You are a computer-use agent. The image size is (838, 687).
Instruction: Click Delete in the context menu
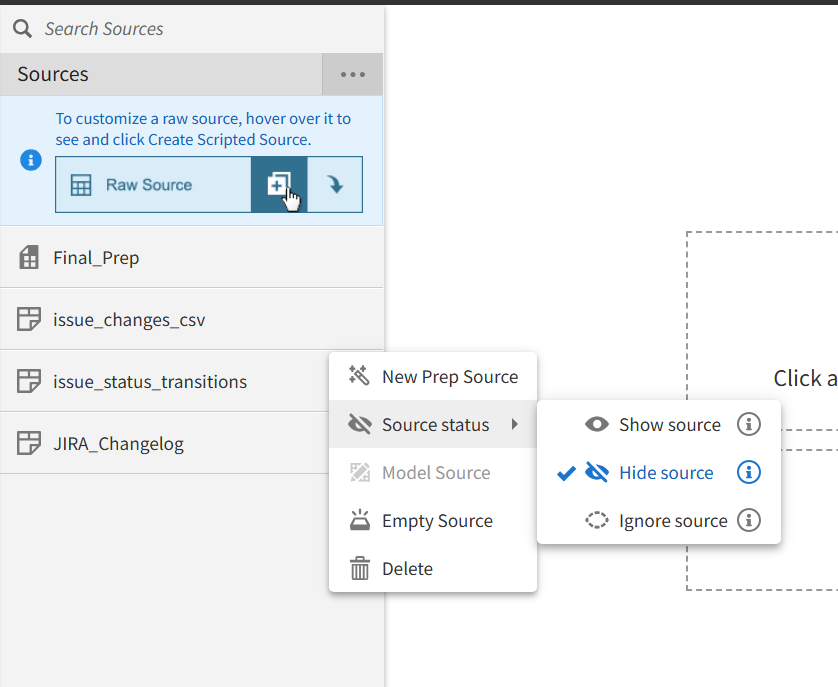coord(407,569)
